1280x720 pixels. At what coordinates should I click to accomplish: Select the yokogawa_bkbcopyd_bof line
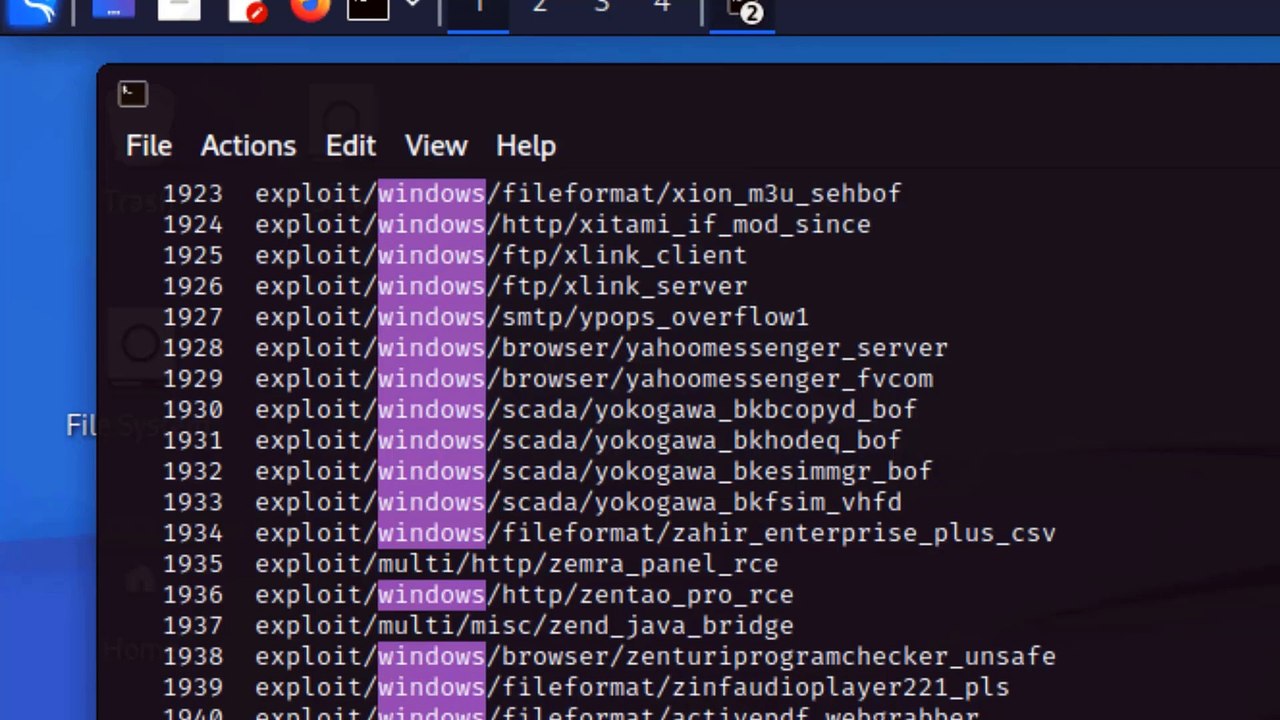pos(540,410)
